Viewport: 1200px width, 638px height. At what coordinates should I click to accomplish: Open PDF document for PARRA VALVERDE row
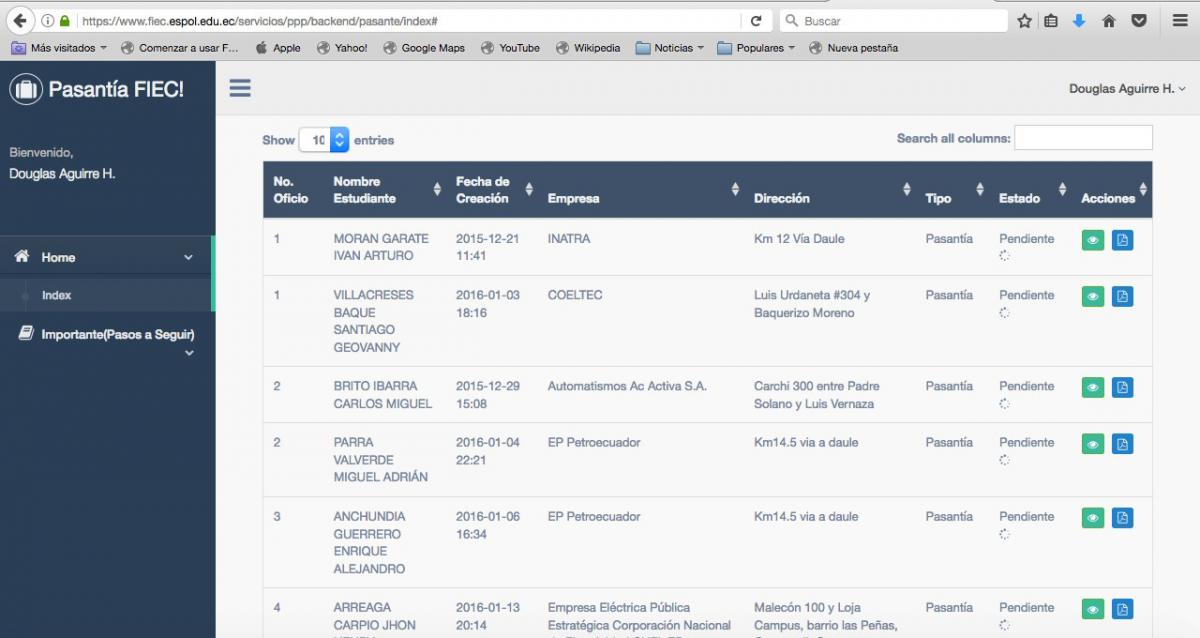point(1122,443)
